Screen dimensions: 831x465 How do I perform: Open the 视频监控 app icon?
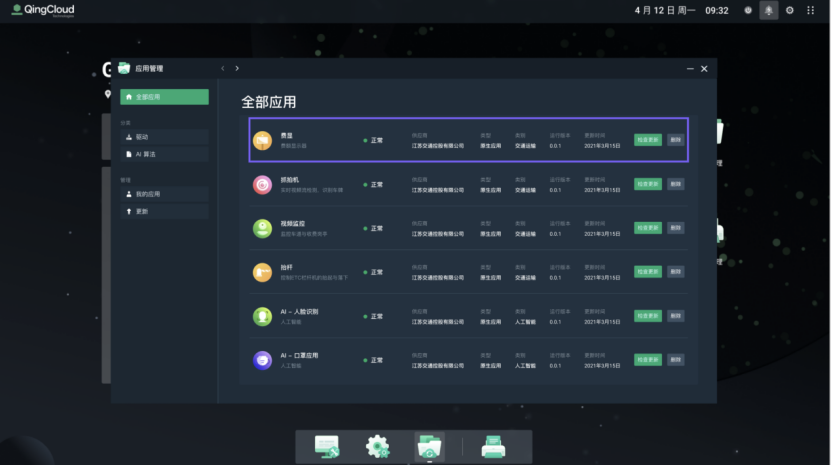click(262, 229)
